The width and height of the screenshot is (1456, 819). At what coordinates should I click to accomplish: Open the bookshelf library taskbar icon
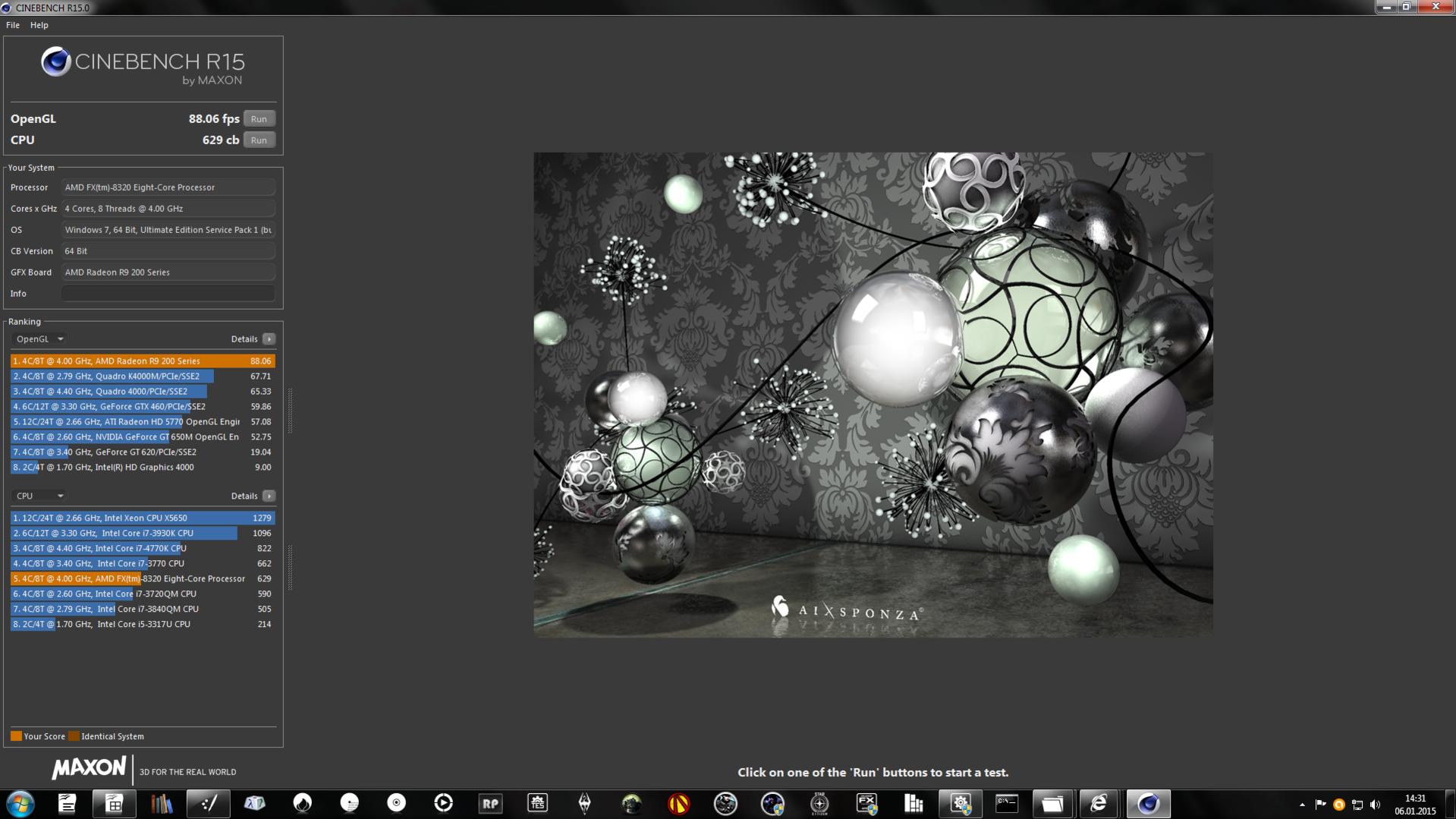coord(161,803)
